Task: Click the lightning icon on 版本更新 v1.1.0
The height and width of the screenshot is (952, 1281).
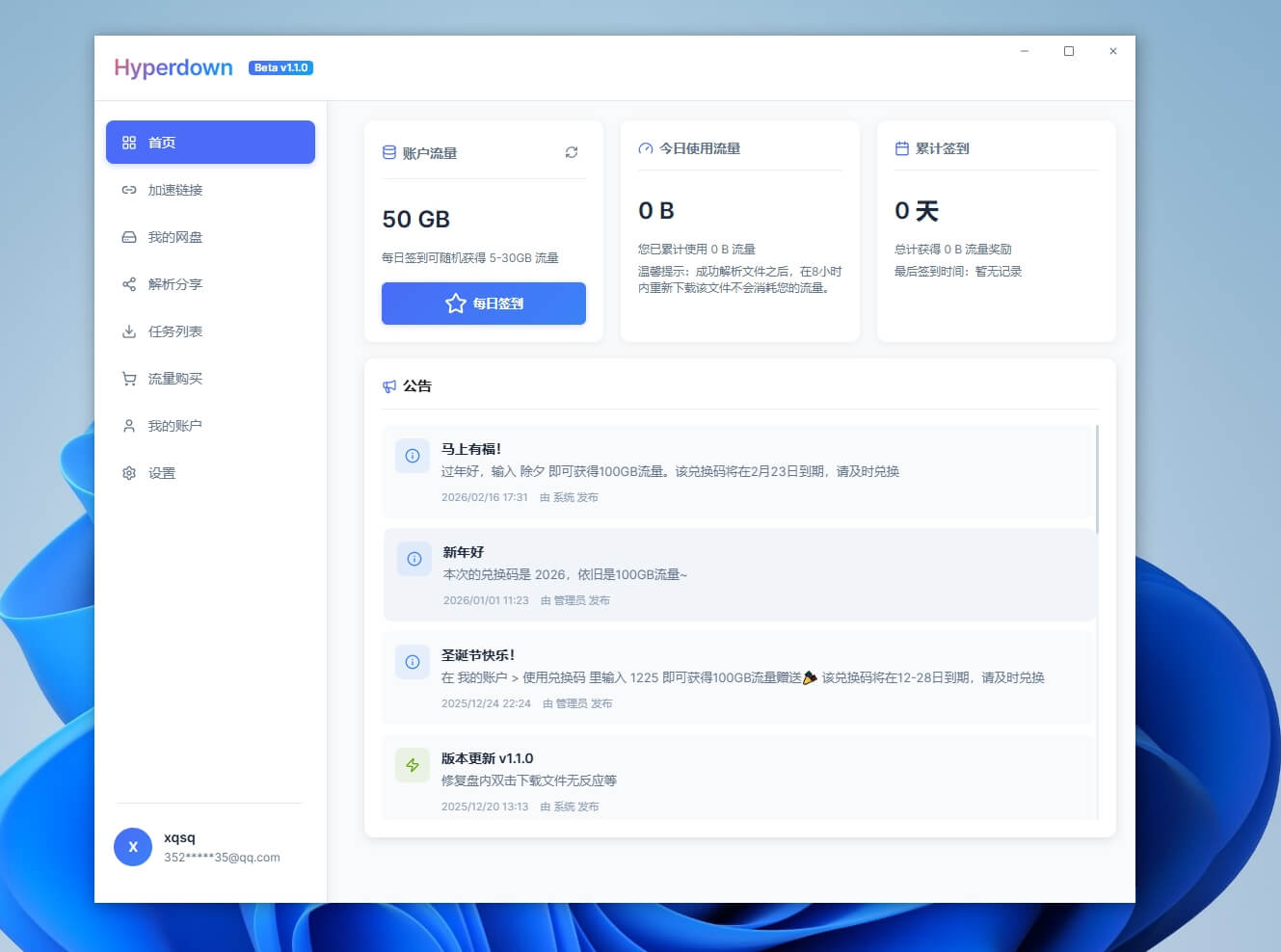Action: click(x=413, y=765)
